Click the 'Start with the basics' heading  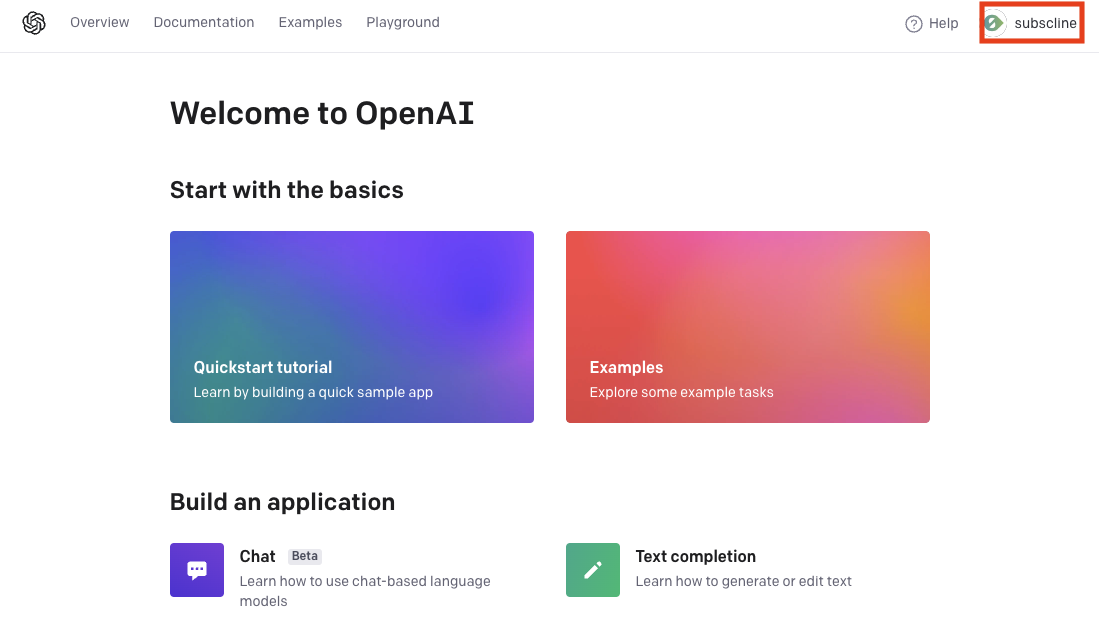pos(287,190)
